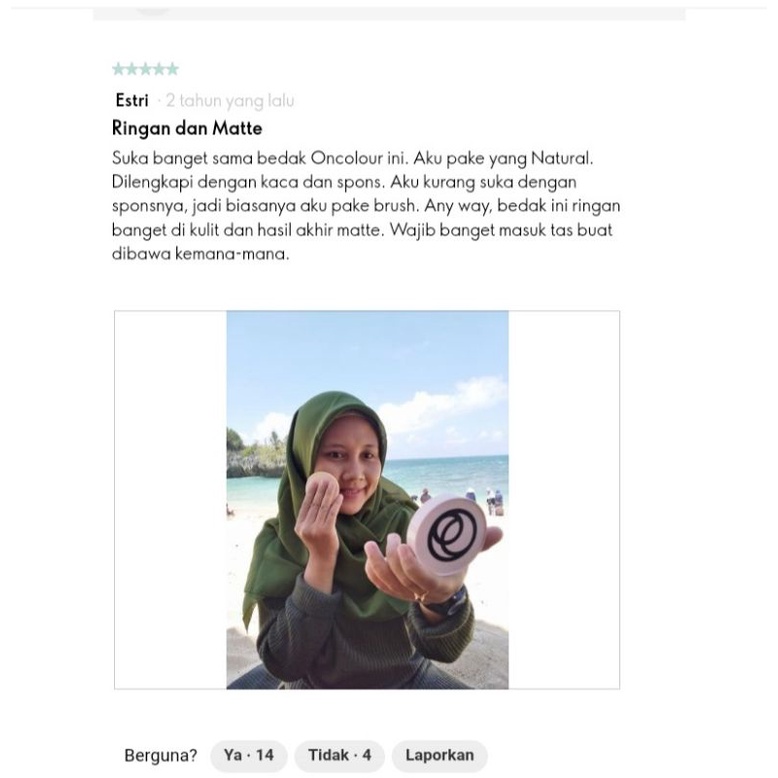The height and width of the screenshot is (778, 778).
Task: Click the white left margin of the photo frame
Action: (171, 499)
